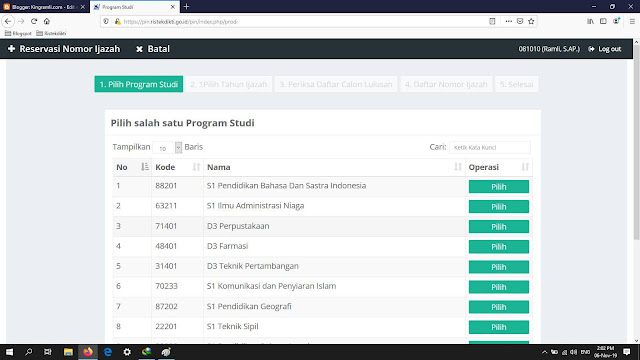Open Task View on the taskbar
This screenshot has height=360, width=640.
tap(48, 352)
